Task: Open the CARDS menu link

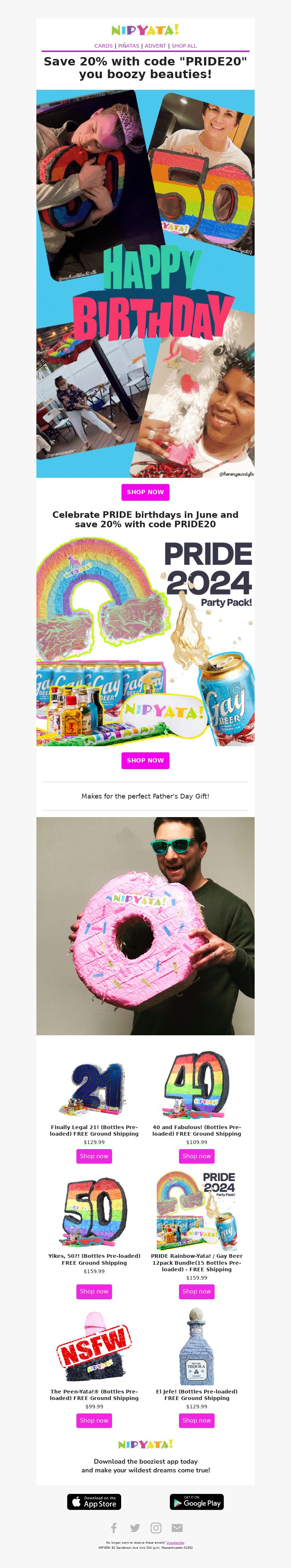Action: (x=104, y=46)
